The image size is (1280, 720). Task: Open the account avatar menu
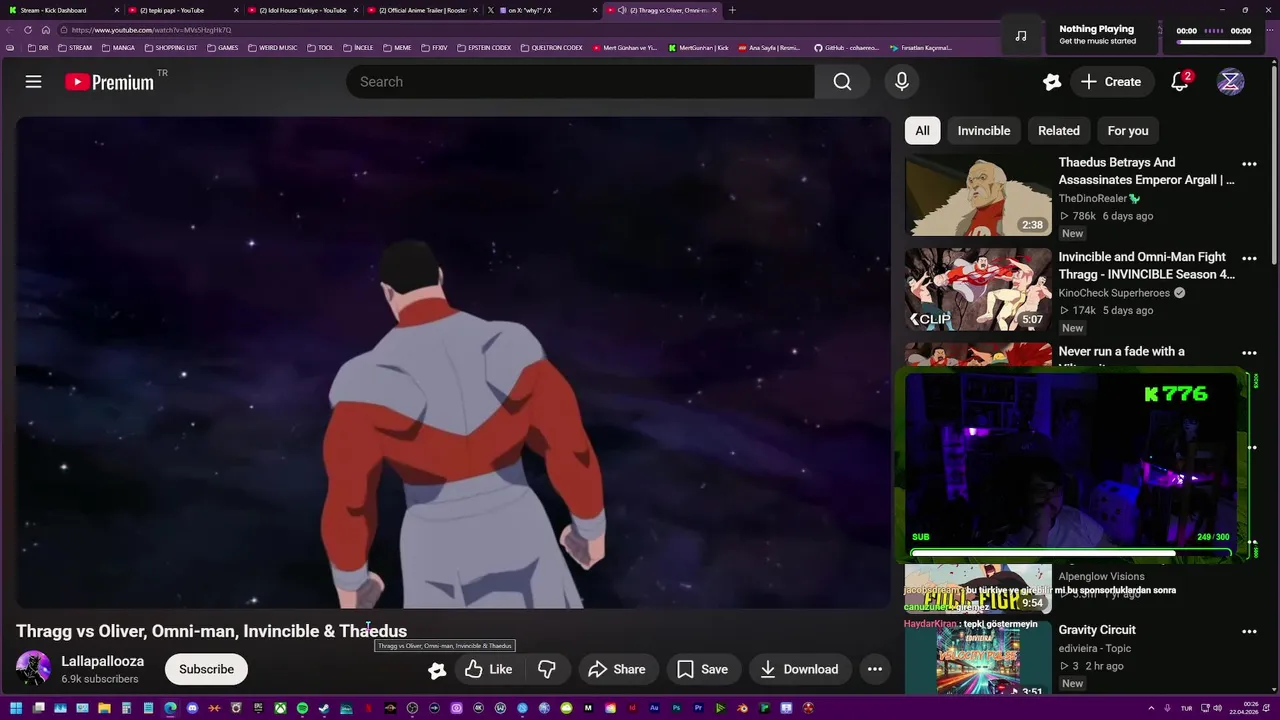[x=1230, y=82]
